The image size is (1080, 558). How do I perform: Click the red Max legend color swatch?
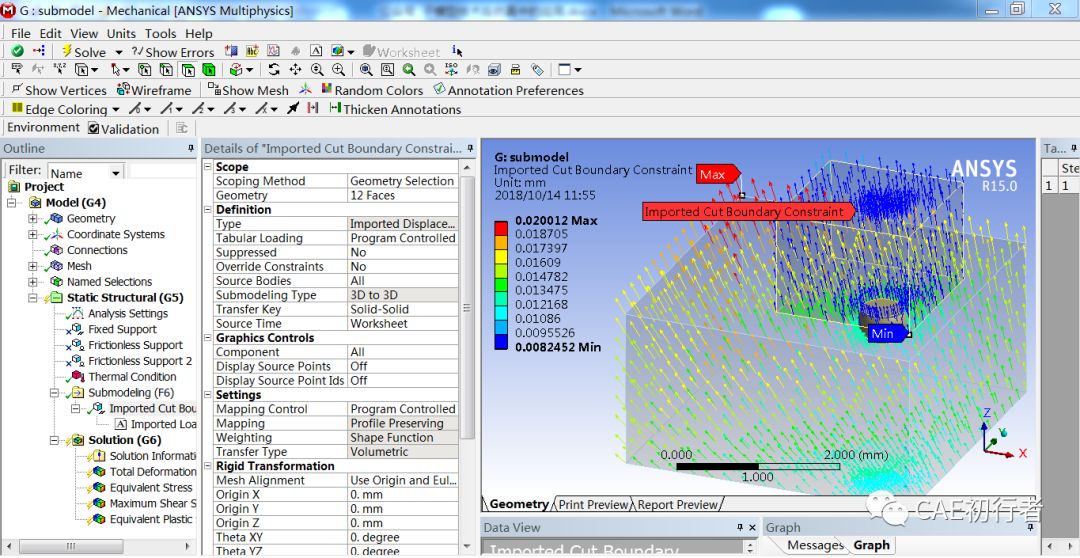click(501, 227)
